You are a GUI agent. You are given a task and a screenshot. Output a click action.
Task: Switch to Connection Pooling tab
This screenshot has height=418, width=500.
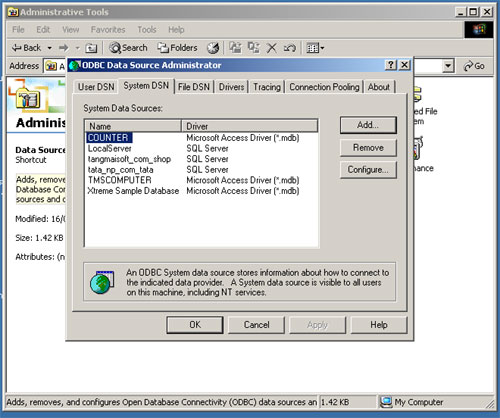point(324,87)
